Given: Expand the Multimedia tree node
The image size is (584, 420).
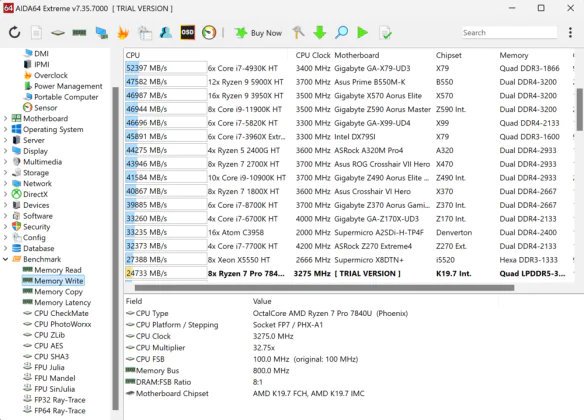Looking at the screenshot, I should tap(5, 162).
